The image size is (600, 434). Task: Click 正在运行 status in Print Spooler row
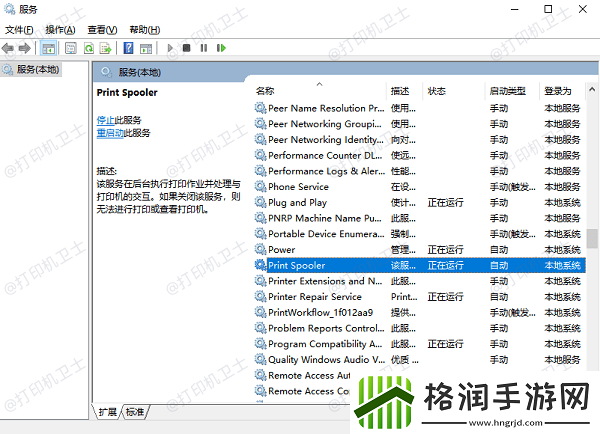445,265
